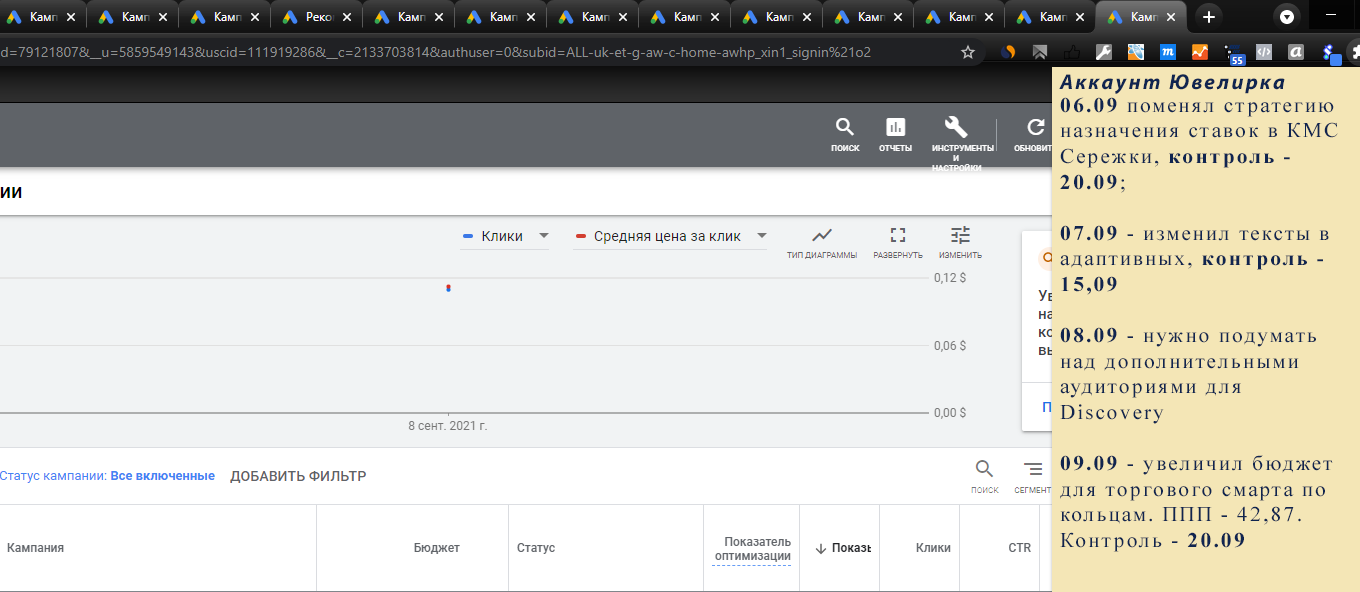Click the grey wrench extension icon
This screenshot has height=592, width=1360.
coord(1104,52)
